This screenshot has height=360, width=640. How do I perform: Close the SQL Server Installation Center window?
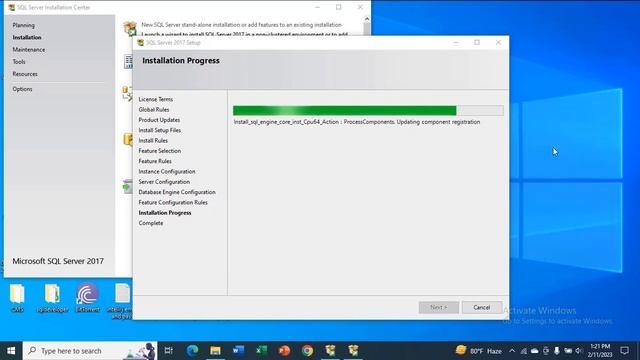360,7
